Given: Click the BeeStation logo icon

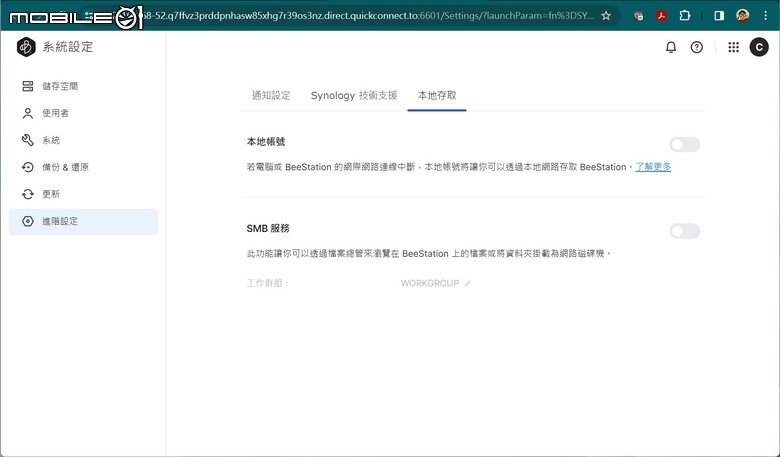Looking at the screenshot, I should pos(26,47).
